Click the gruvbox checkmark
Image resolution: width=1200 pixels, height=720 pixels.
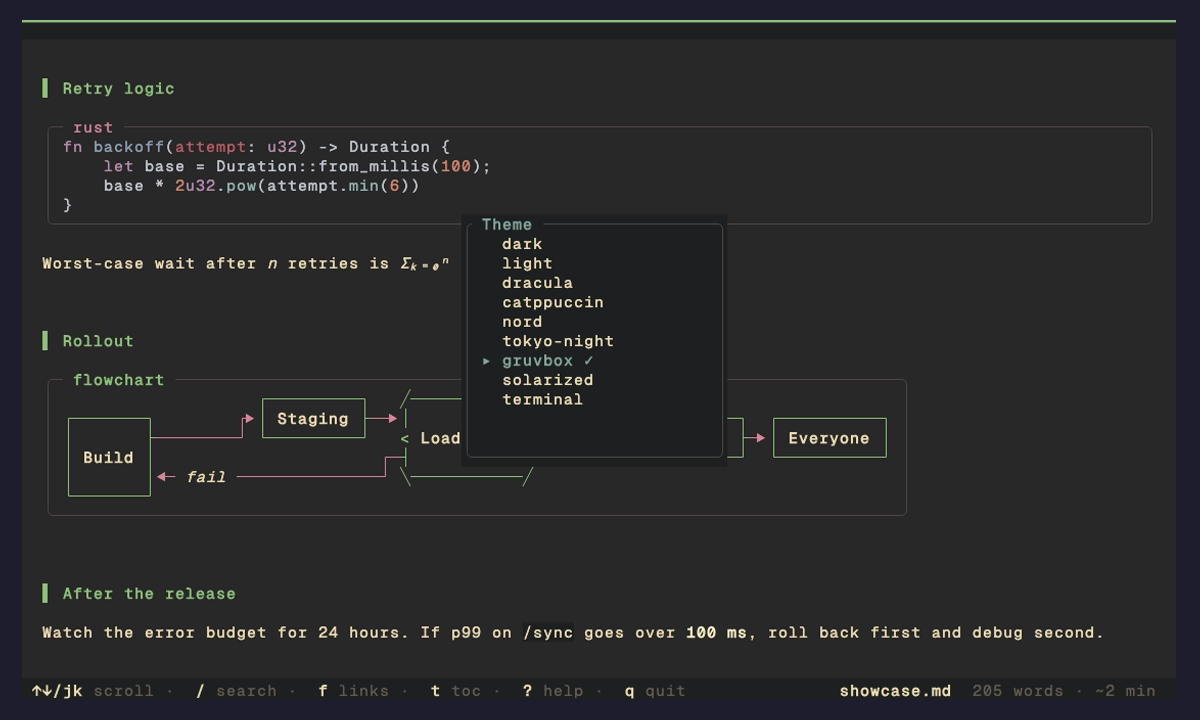pos(589,360)
